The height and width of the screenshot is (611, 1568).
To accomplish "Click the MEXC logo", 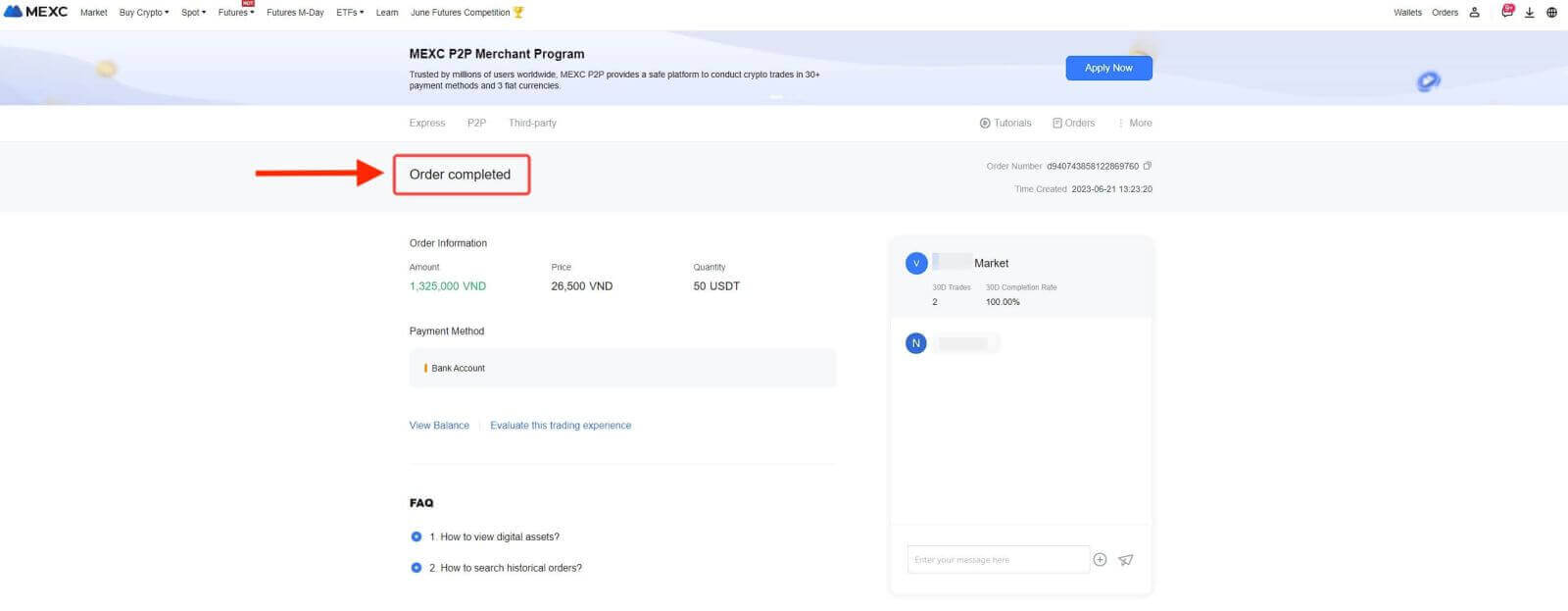I will [x=36, y=12].
